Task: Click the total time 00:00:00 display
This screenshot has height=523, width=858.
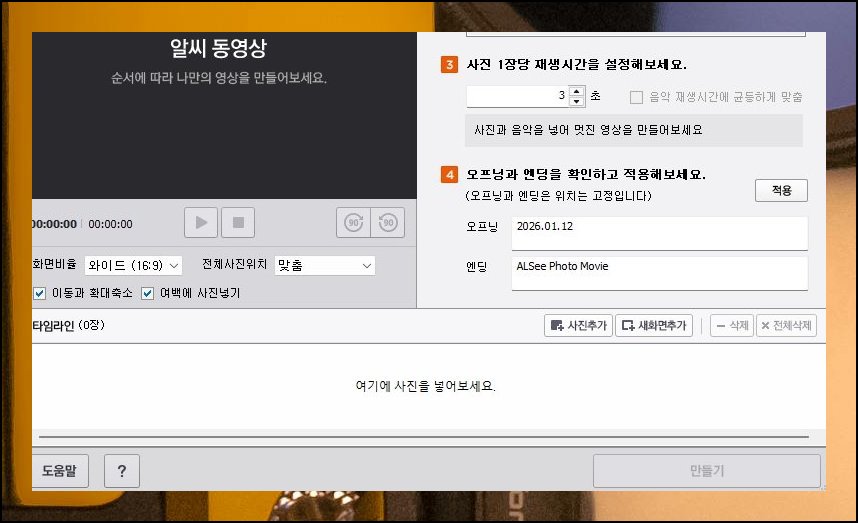Action: 111,224
